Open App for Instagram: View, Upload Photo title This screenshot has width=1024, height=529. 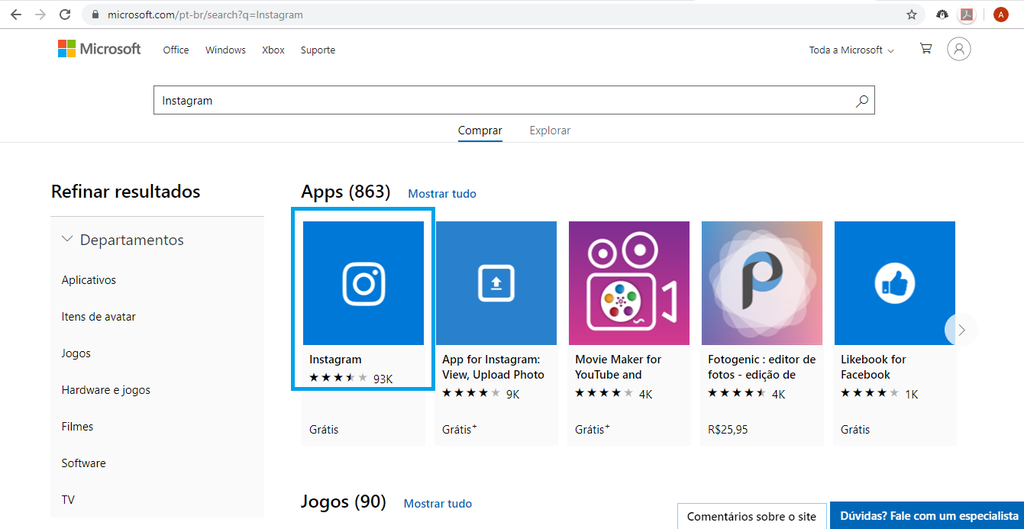pyautogui.click(x=493, y=367)
